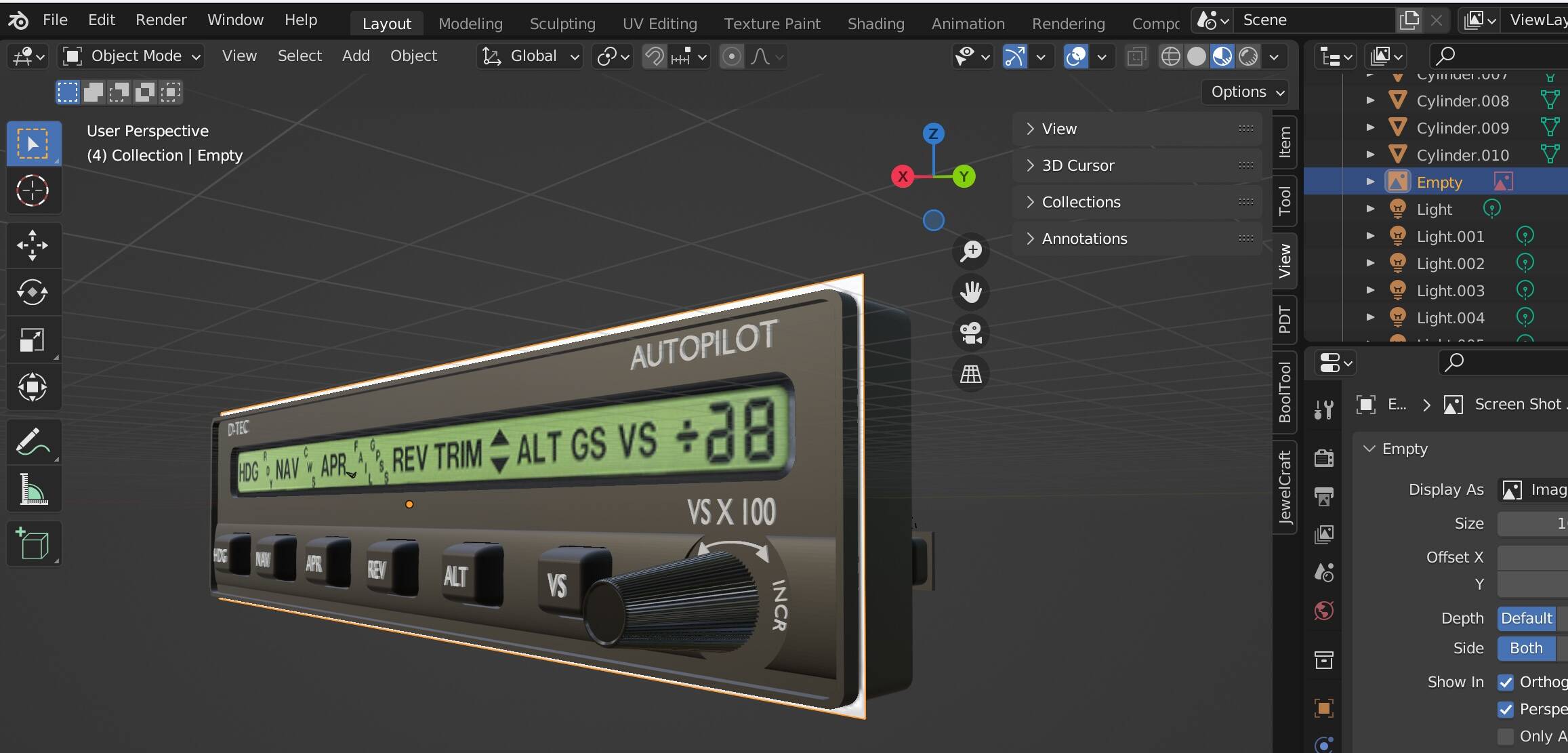Enable Orthographic show-in checkbox
This screenshot has height=753, width=1568.
(x=1506, y=682)
